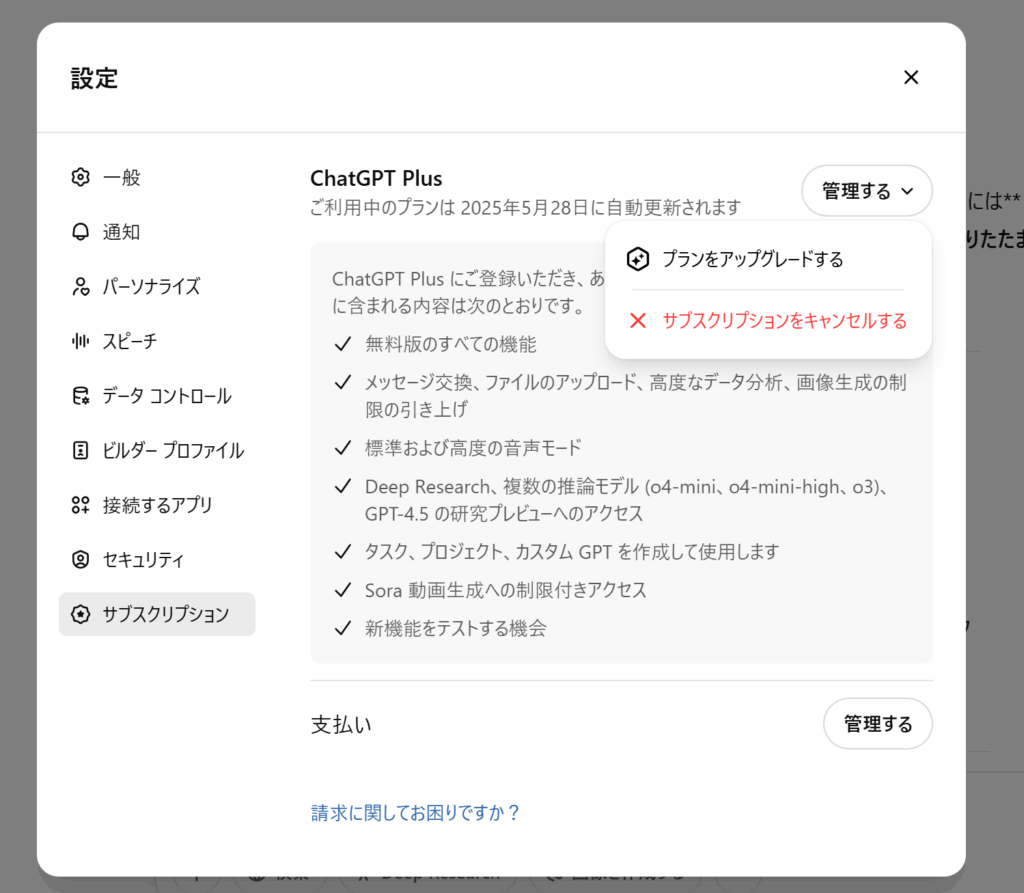Open the パーソナライズ tab
This screenshot has width=1024, height=893.
click(157, 286)
